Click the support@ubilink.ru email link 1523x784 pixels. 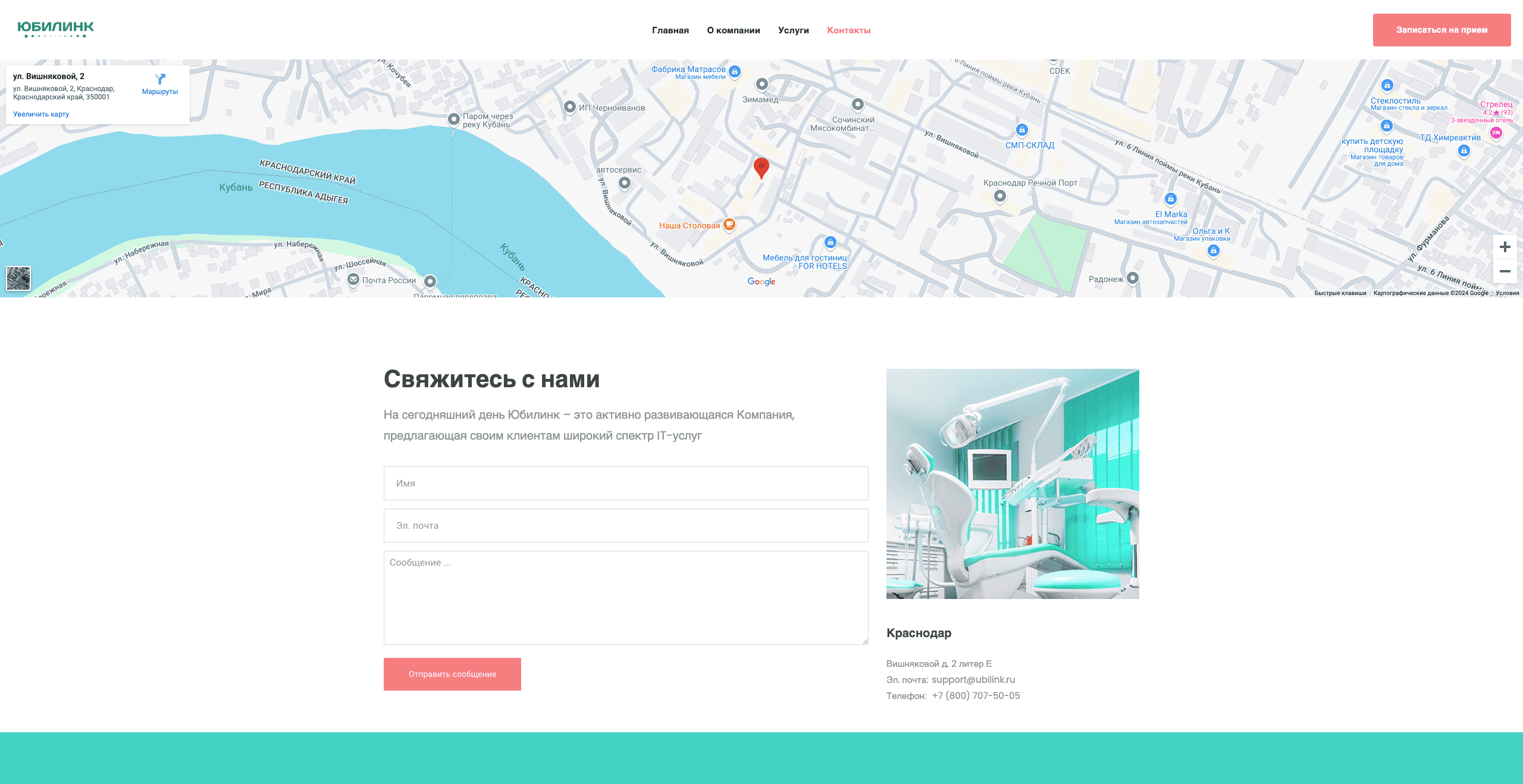coord(973,679)
